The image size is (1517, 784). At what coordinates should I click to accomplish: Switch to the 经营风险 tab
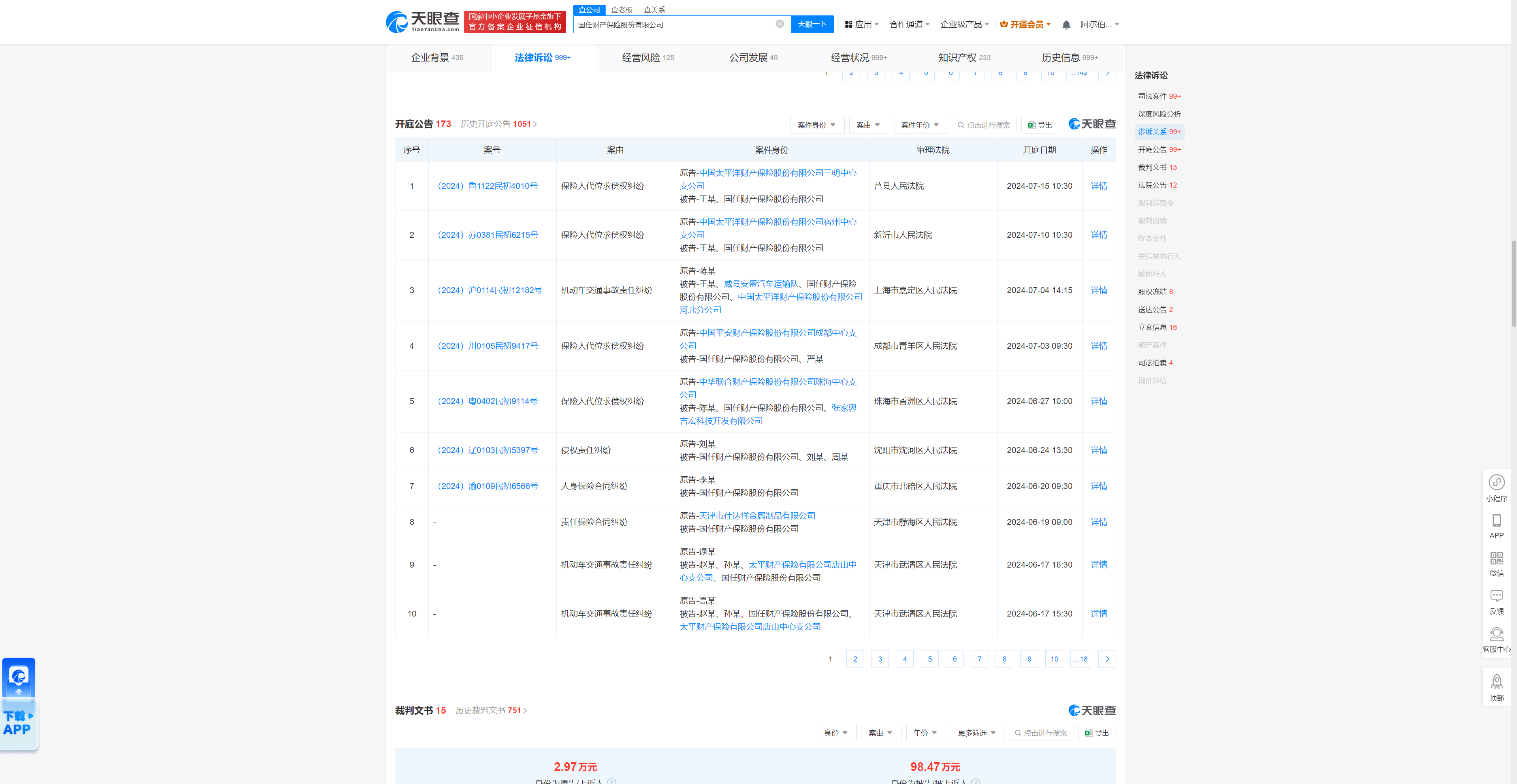[x=641, y=58]
